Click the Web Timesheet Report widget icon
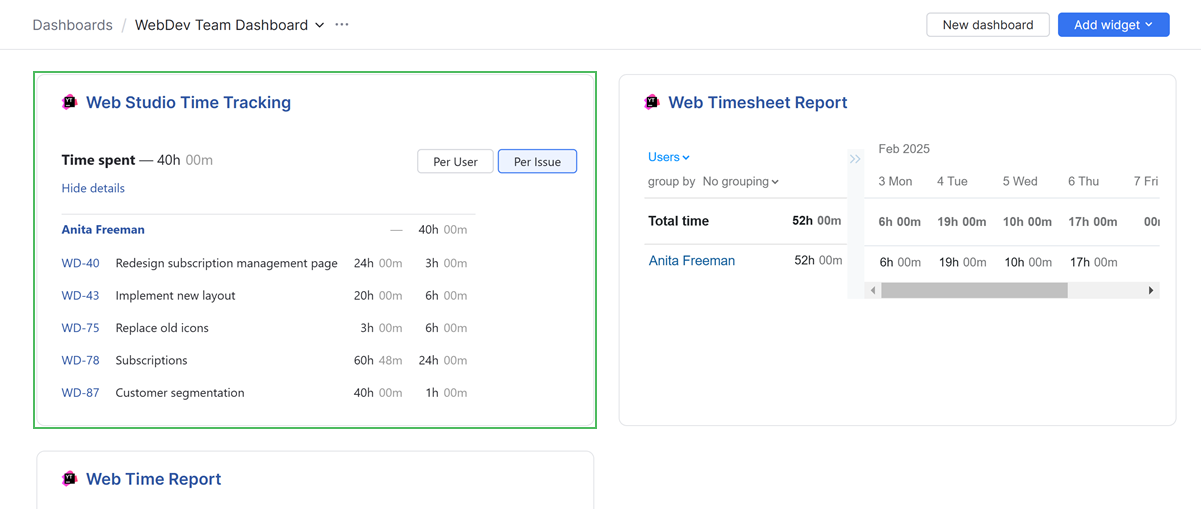The height and width of the screenshot is (509, 1201). tap(652, 102)
